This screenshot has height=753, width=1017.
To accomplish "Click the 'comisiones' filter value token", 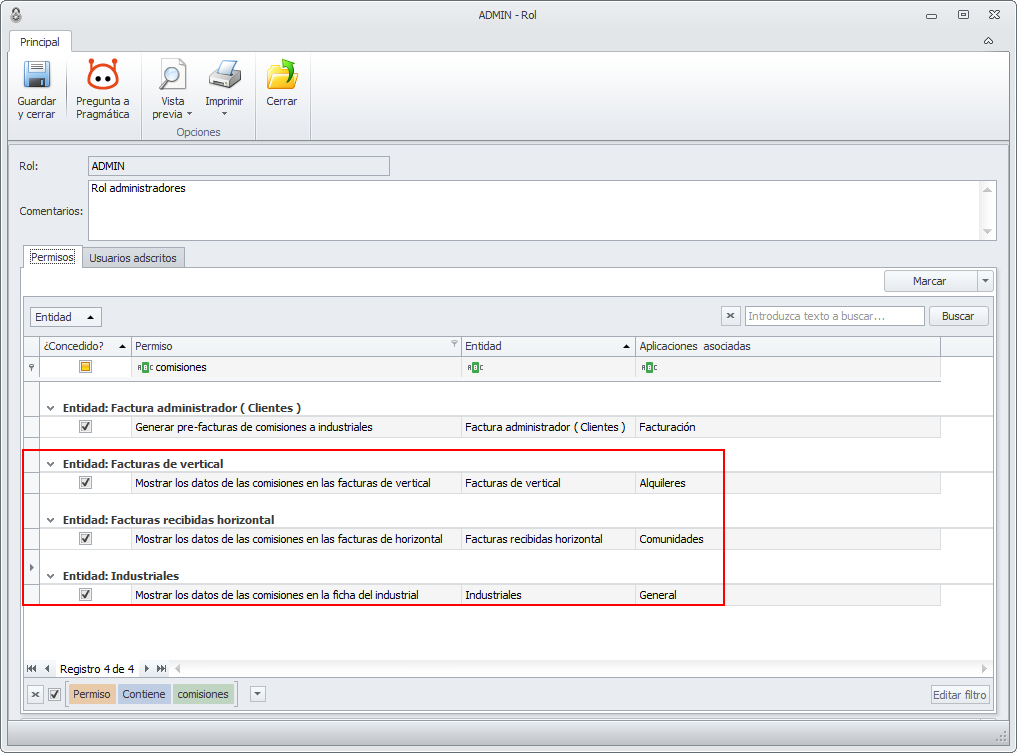I will [203, 694].
